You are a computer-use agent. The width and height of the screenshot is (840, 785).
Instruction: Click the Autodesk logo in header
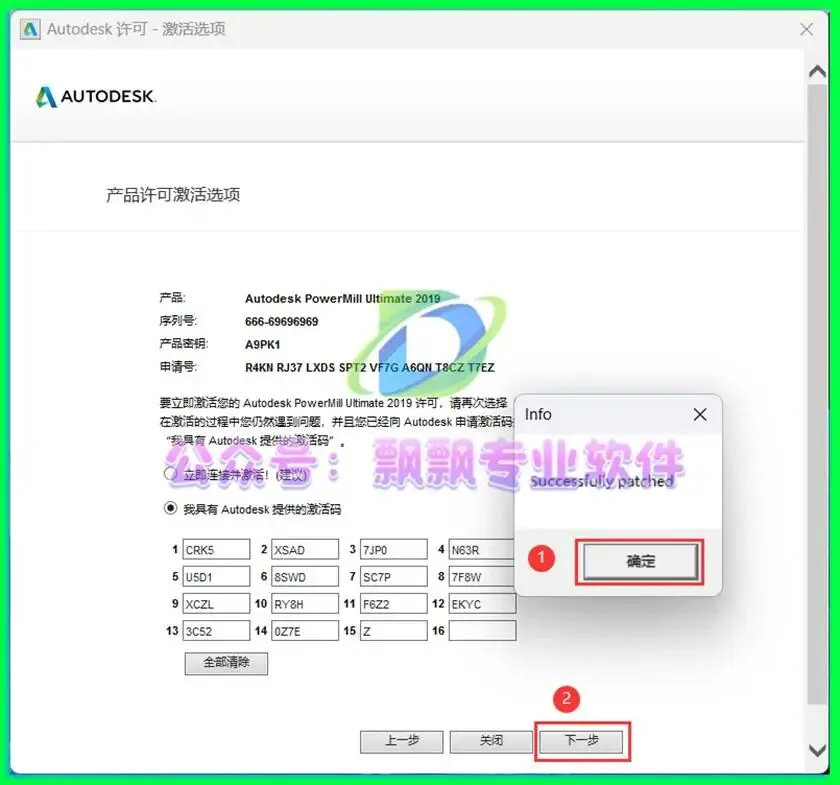pos(96,96)
